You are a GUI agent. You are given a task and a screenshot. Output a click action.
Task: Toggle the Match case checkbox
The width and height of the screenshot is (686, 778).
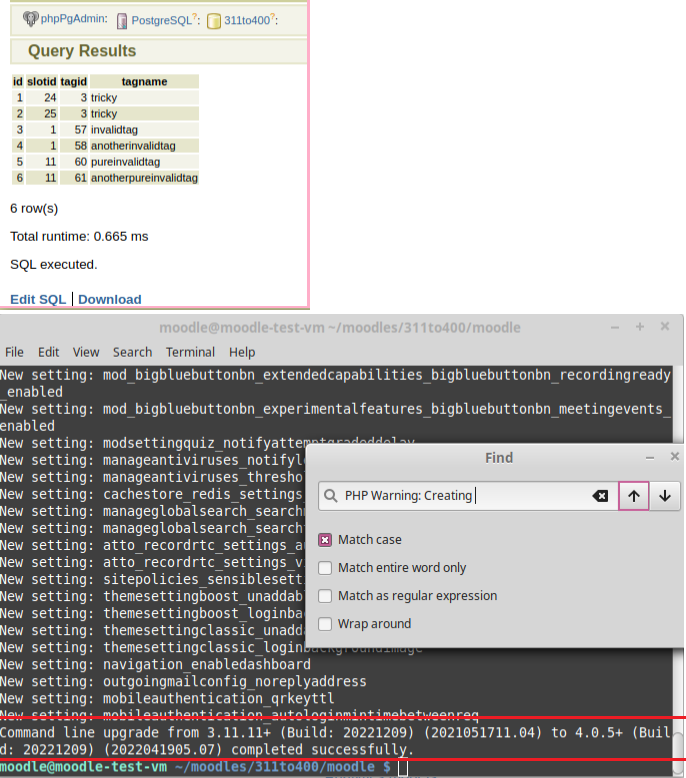(x=325, y=540)
